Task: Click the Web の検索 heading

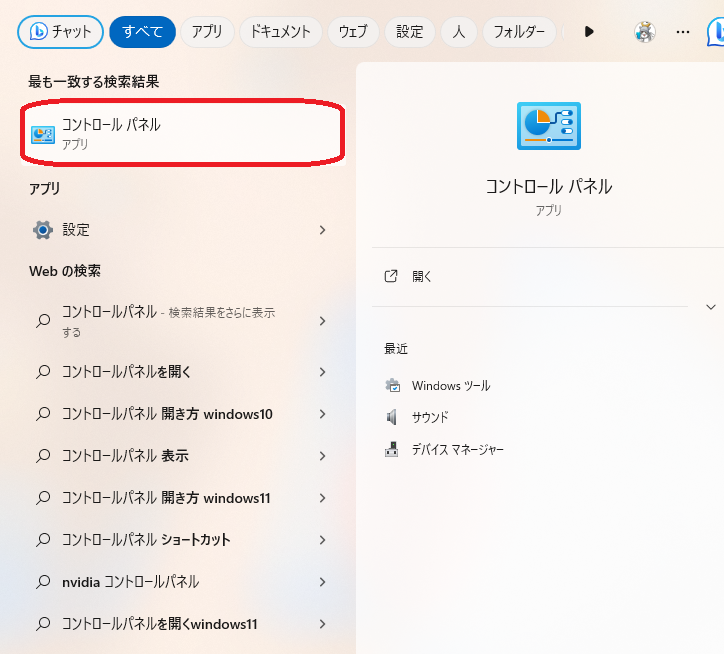Action: tap(65, 271)
